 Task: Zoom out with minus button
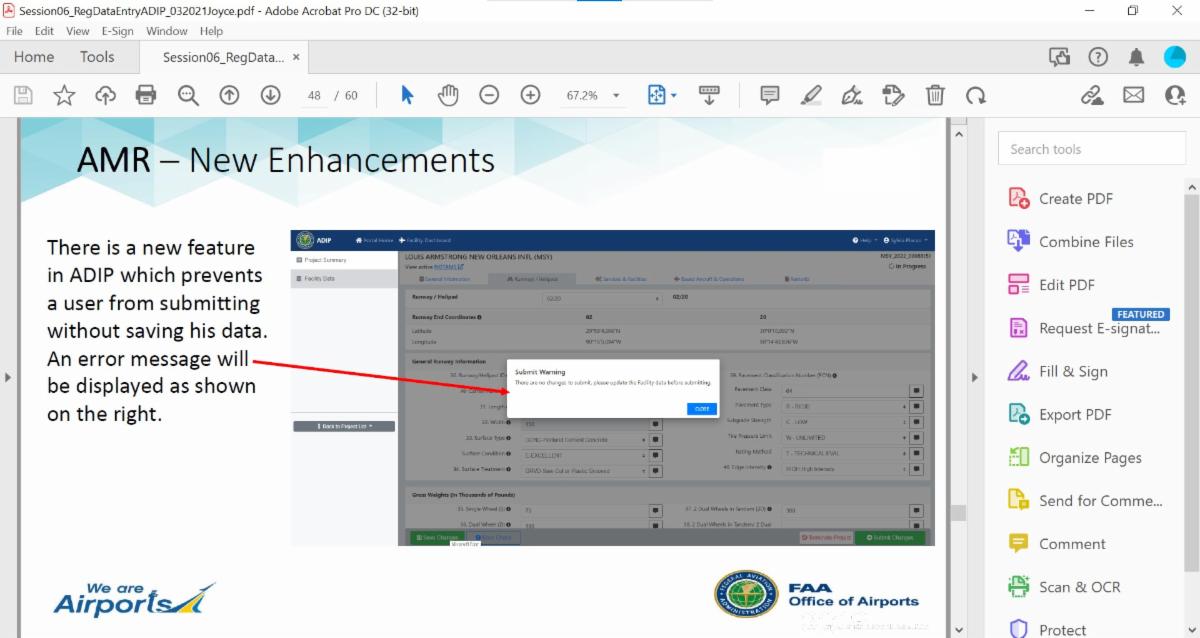[x=489, y=95]
